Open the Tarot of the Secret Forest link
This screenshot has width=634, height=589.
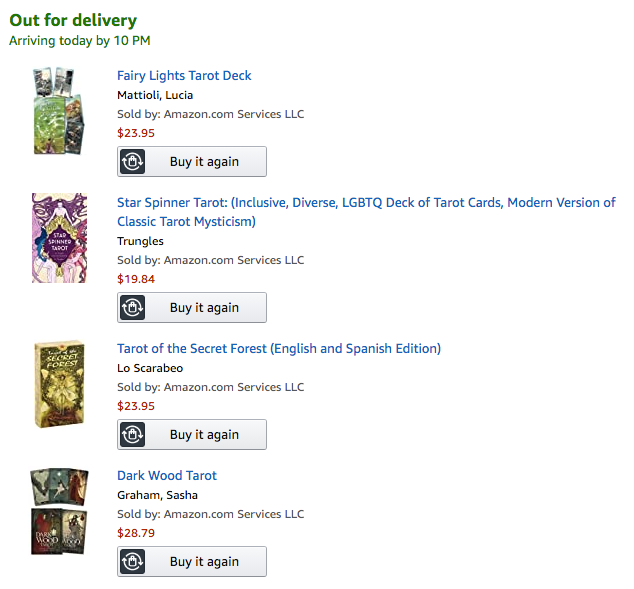pos(278,349)
